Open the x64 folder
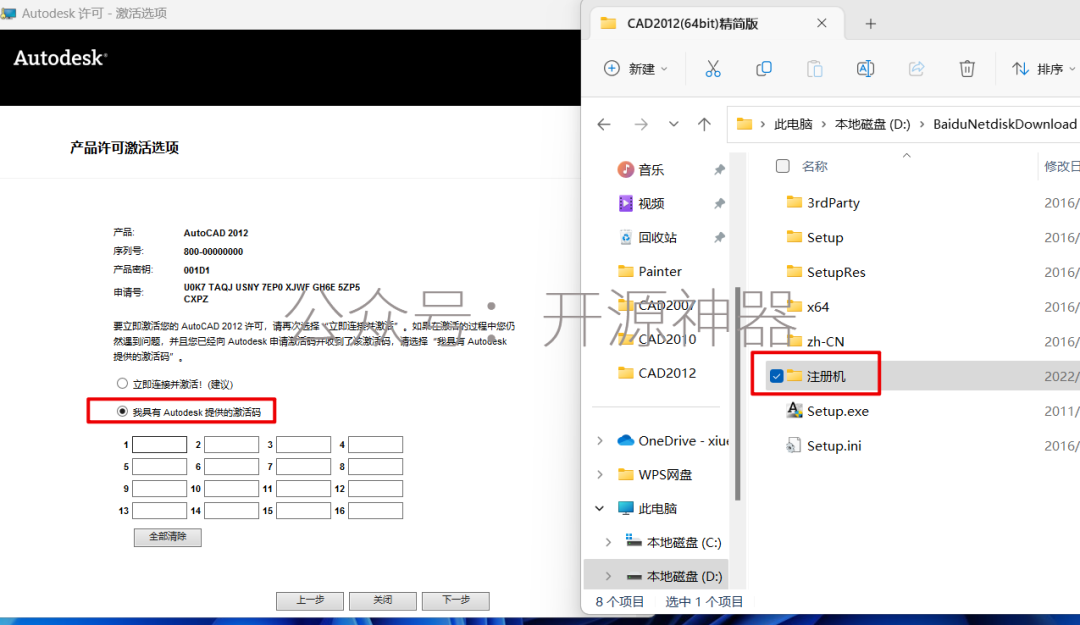 point(808,307)
